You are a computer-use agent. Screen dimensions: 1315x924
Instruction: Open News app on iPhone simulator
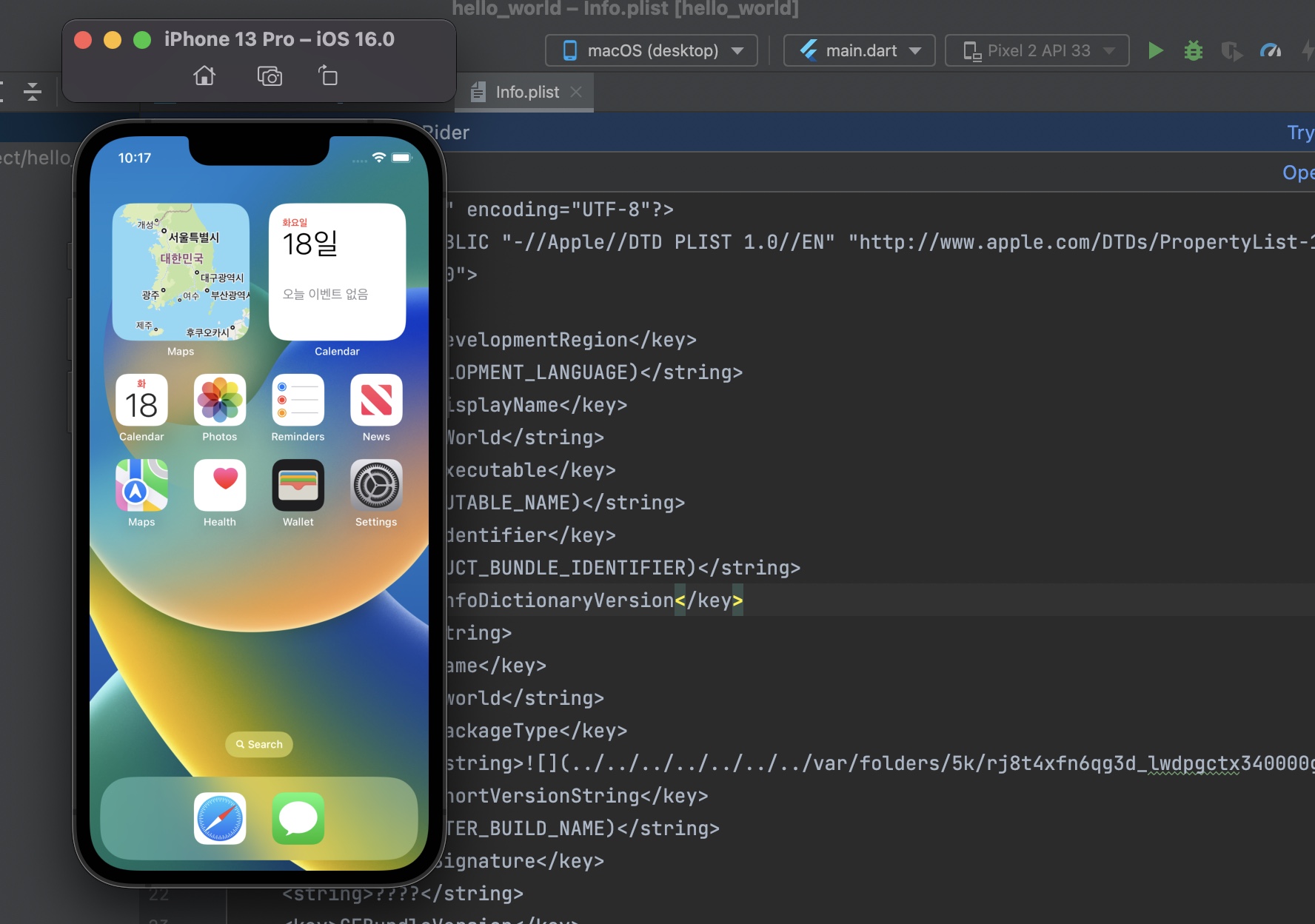[x=376, y=401]
